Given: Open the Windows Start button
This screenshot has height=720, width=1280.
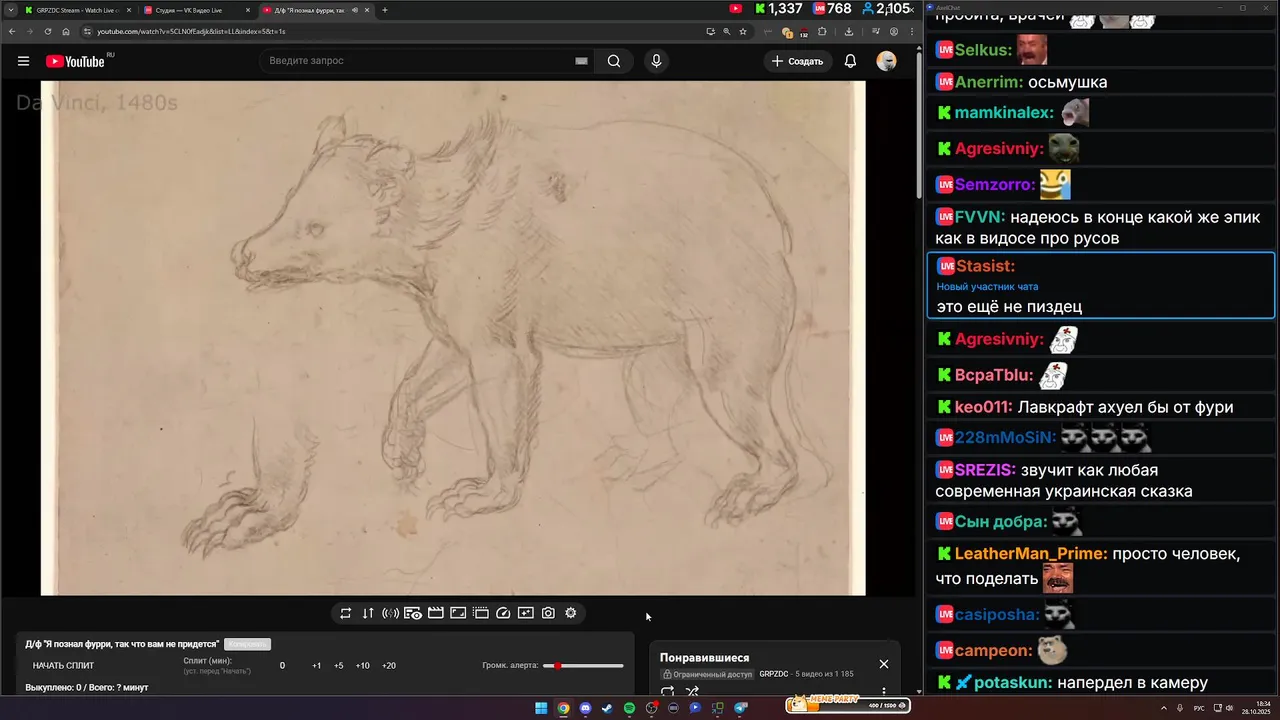Looking at the screenshot, I should tap(541, 708).
